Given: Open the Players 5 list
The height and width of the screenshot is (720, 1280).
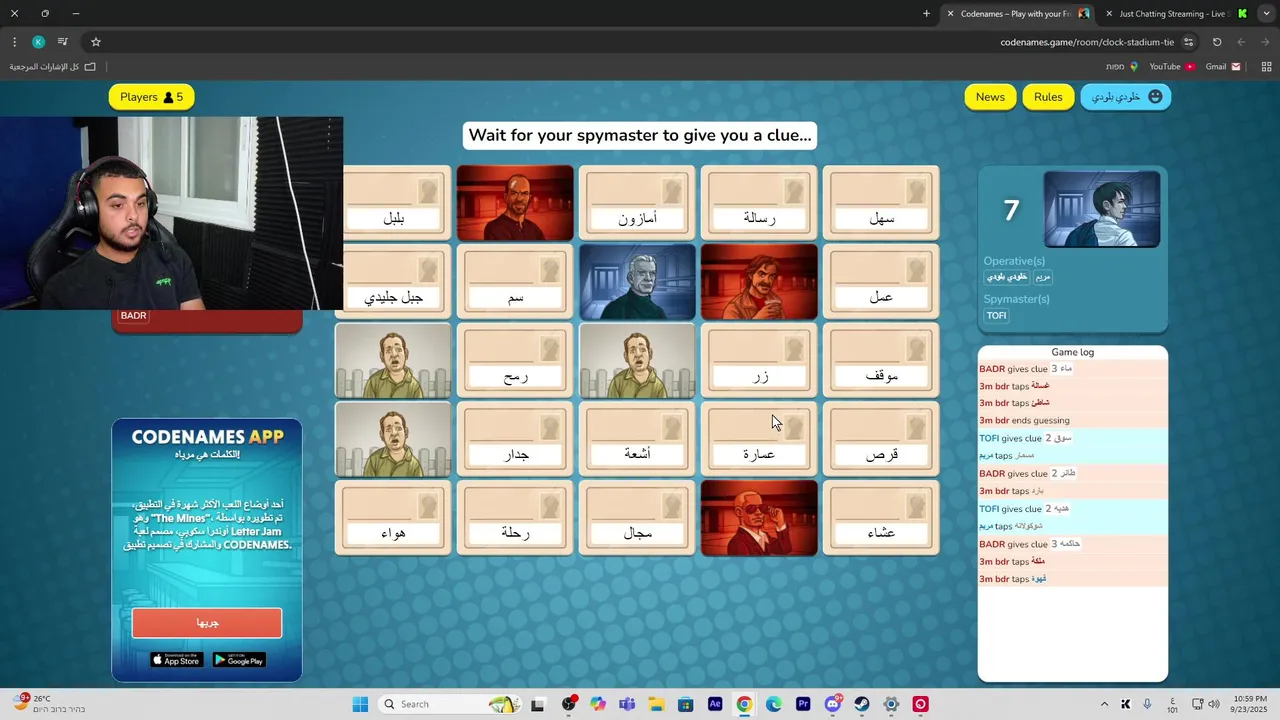Looking at the screenshot, I should pos(152,97).
